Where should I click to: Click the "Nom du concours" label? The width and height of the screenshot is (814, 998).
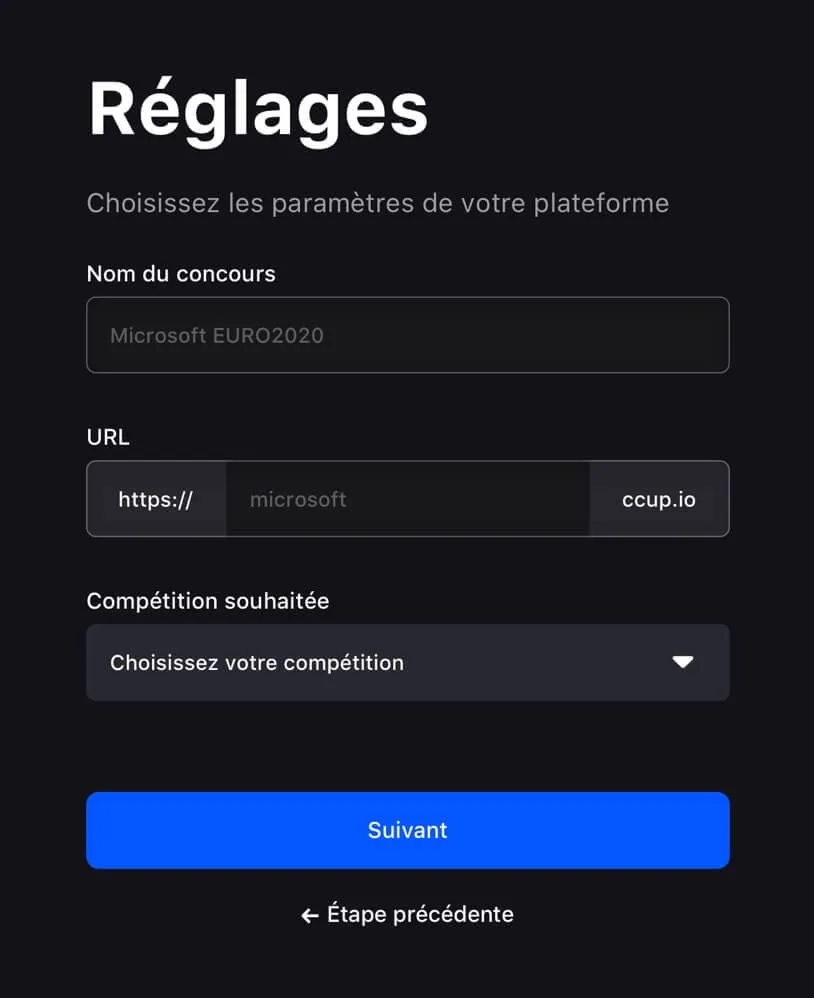click(x=181, y=273)
